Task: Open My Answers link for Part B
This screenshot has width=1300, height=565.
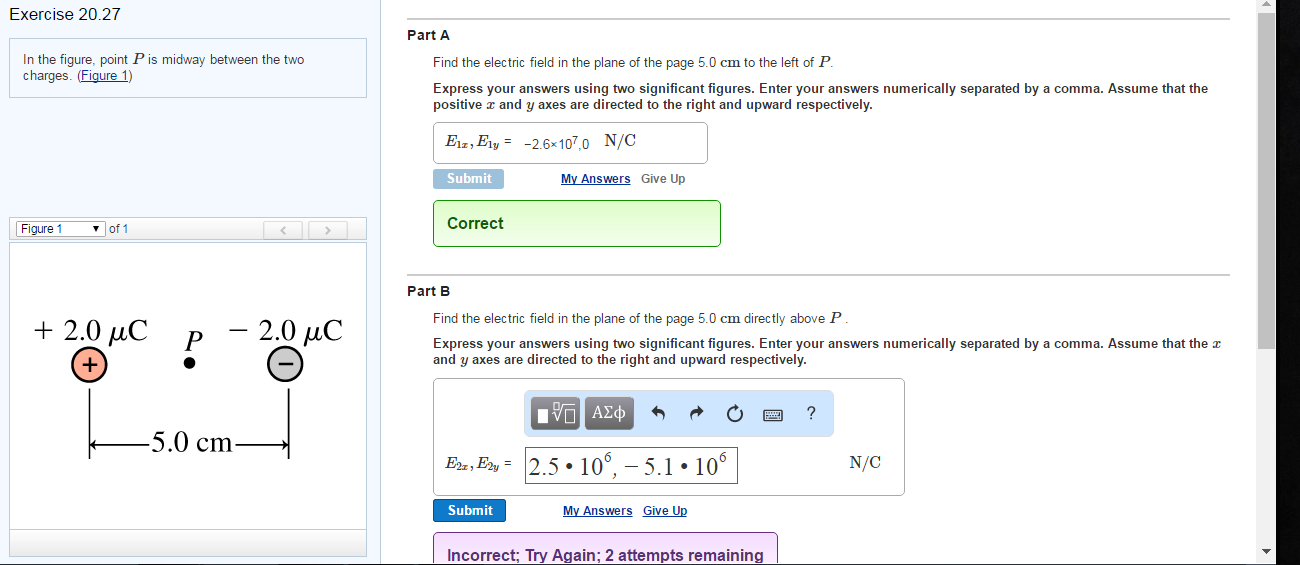Action: pos(597,511)
